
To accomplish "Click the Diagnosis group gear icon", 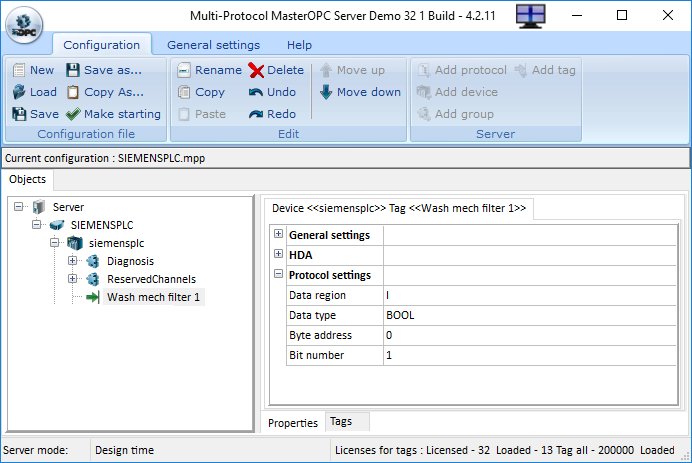I will click(93, 261).
